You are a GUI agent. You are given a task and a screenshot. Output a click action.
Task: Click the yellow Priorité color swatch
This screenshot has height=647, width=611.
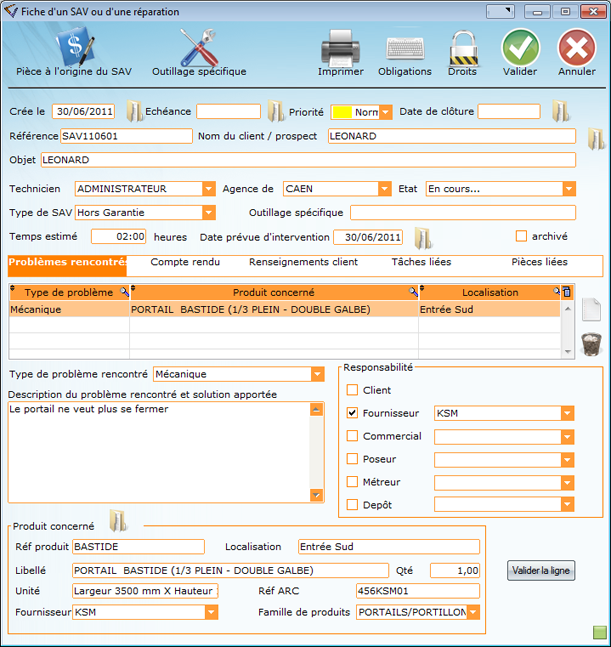pyautogui.click(x=342, y=112)
